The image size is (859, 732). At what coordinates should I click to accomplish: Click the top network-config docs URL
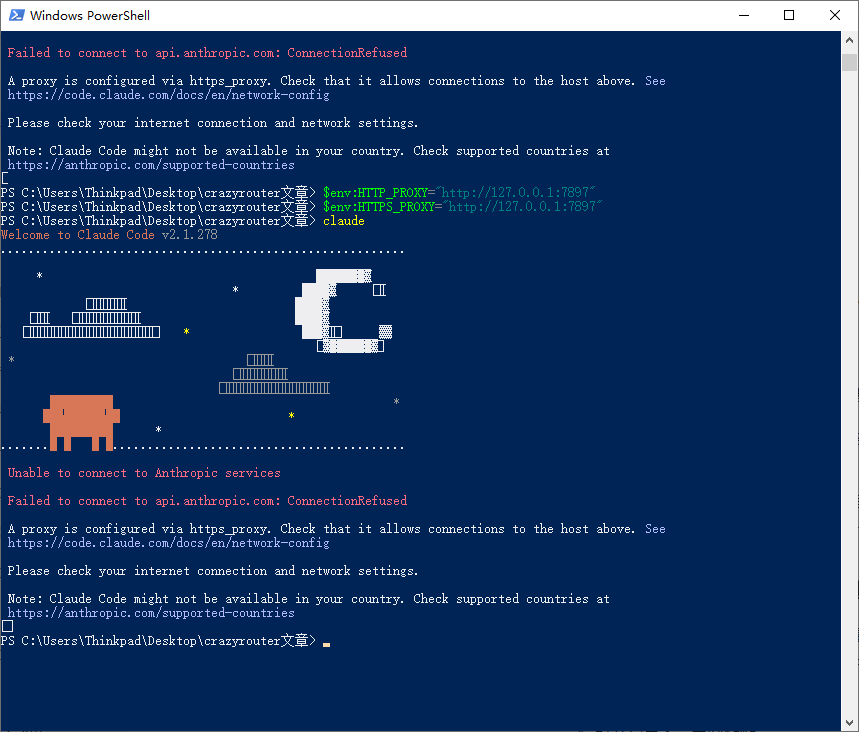(x=169, y=95)
